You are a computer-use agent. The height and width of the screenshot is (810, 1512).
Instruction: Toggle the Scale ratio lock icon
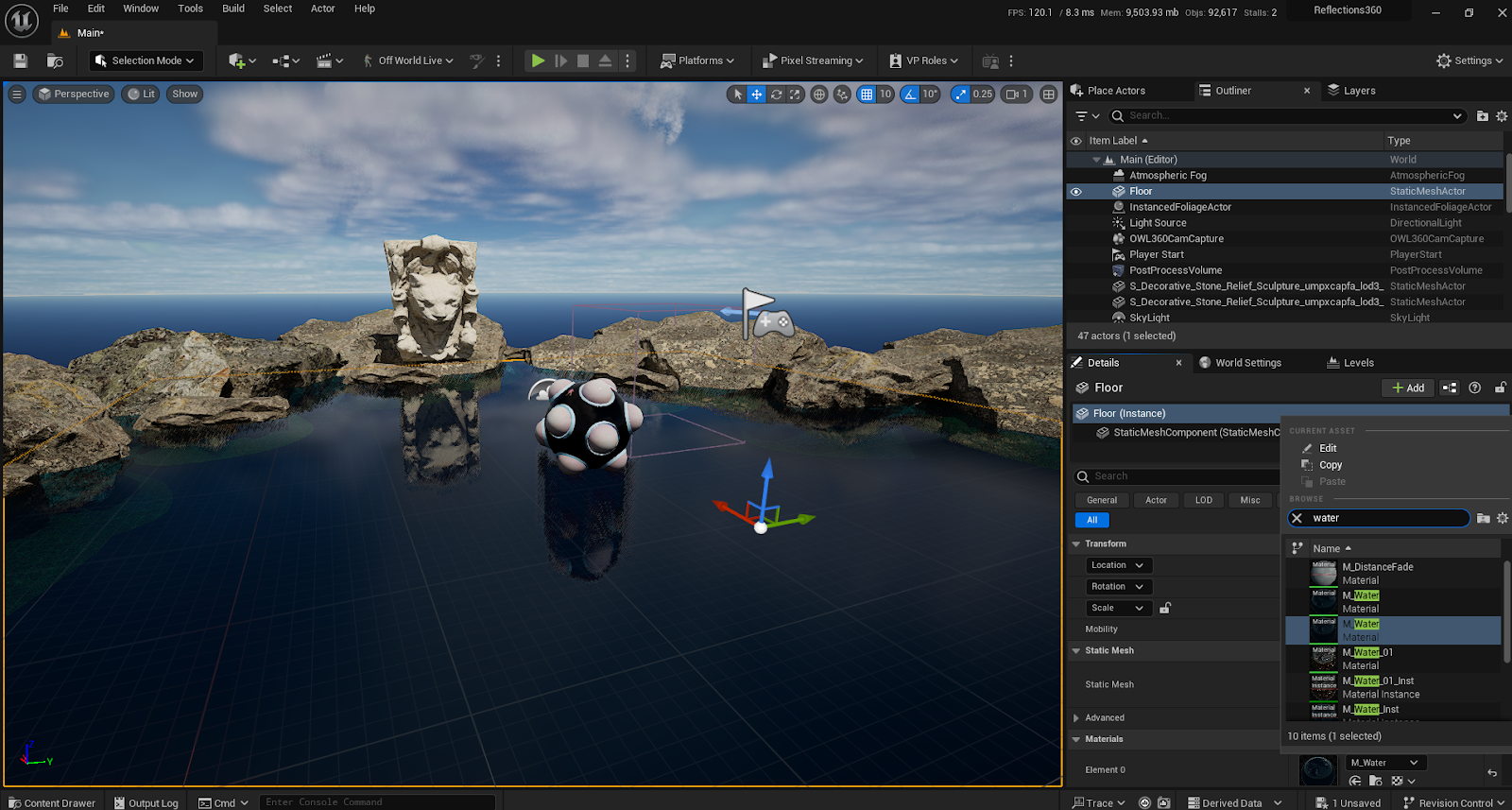pyautogui.click(x=1165, y=608)
